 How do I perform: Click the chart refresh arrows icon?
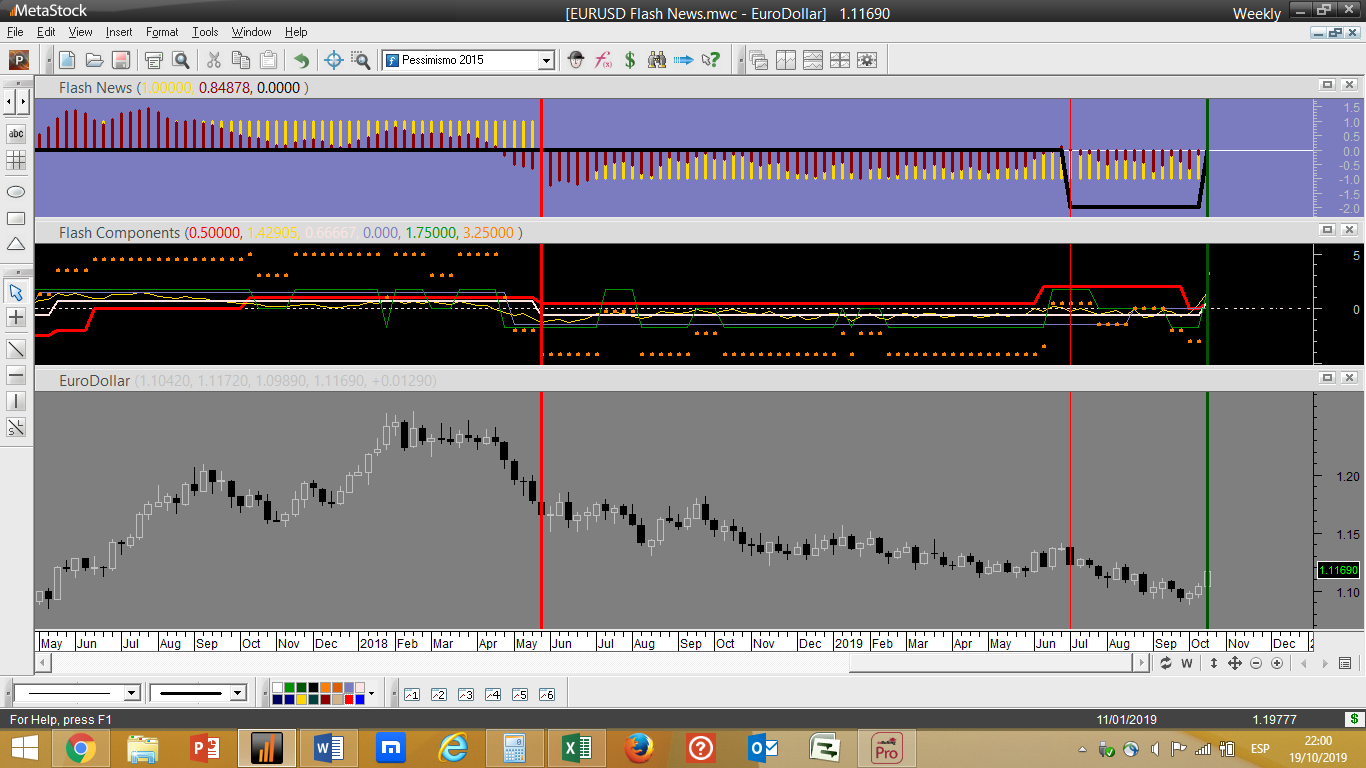(x=1166, y=663)
